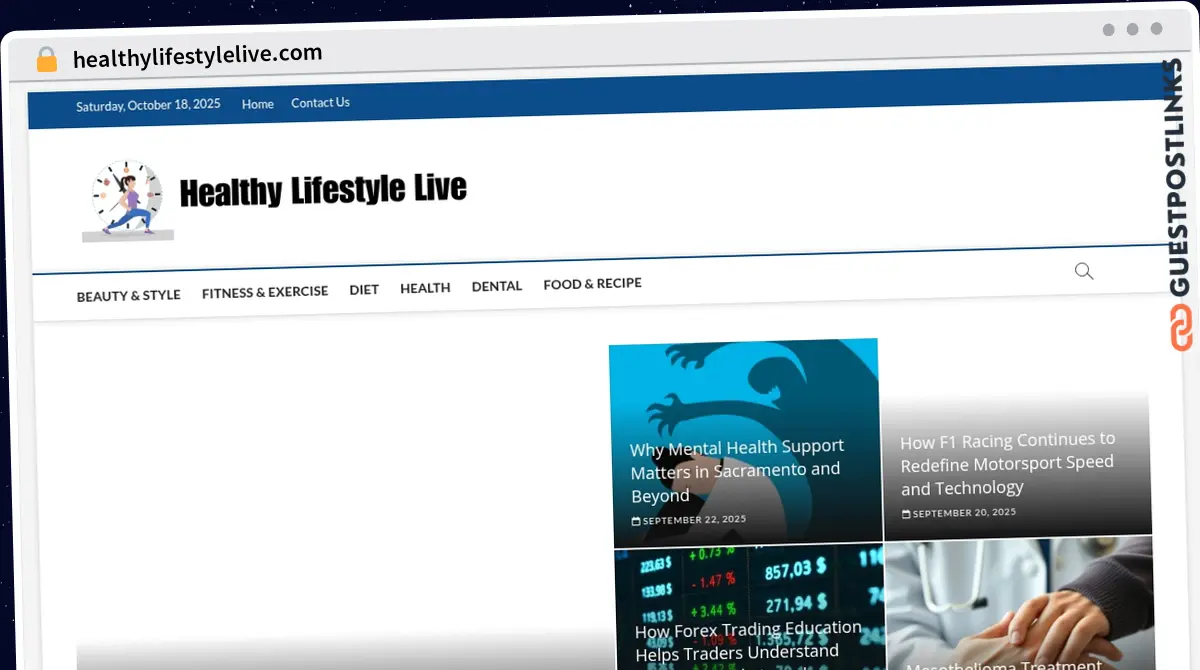Open How F1 Racing Continues article
Image resolution: width=1200 pixels, height=670 pixels.
tap(1007, 464)
